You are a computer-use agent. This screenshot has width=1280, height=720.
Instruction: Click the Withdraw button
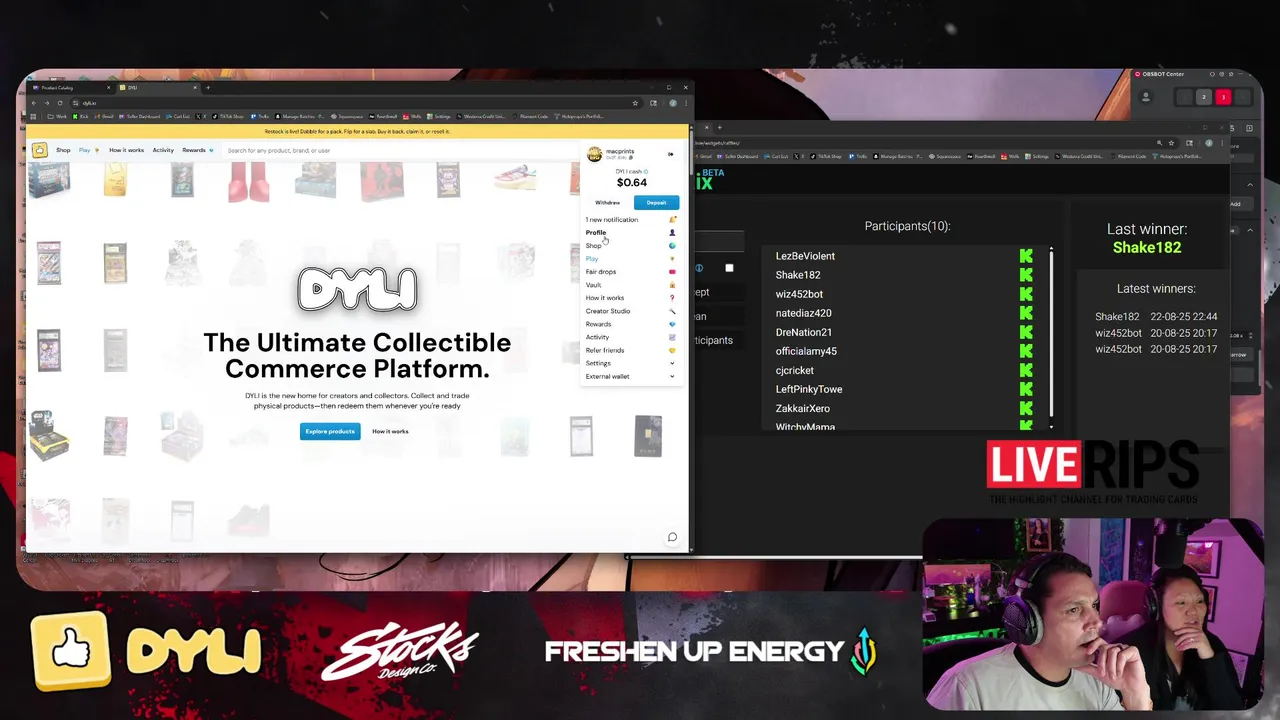(x=608, y=202)
